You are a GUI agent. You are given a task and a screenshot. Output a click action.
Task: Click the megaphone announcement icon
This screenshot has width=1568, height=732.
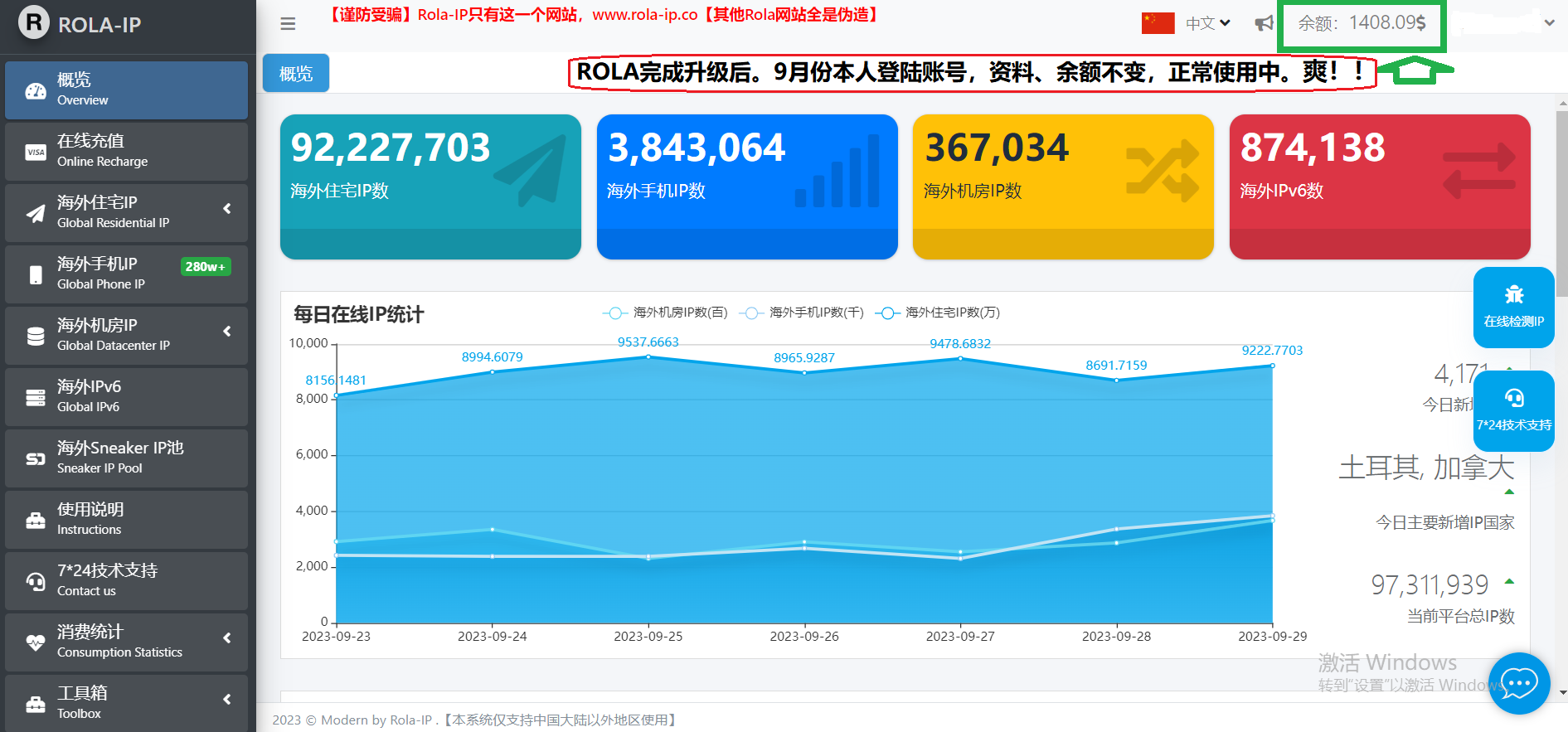pyautogui.click(x=1264, y=23)
